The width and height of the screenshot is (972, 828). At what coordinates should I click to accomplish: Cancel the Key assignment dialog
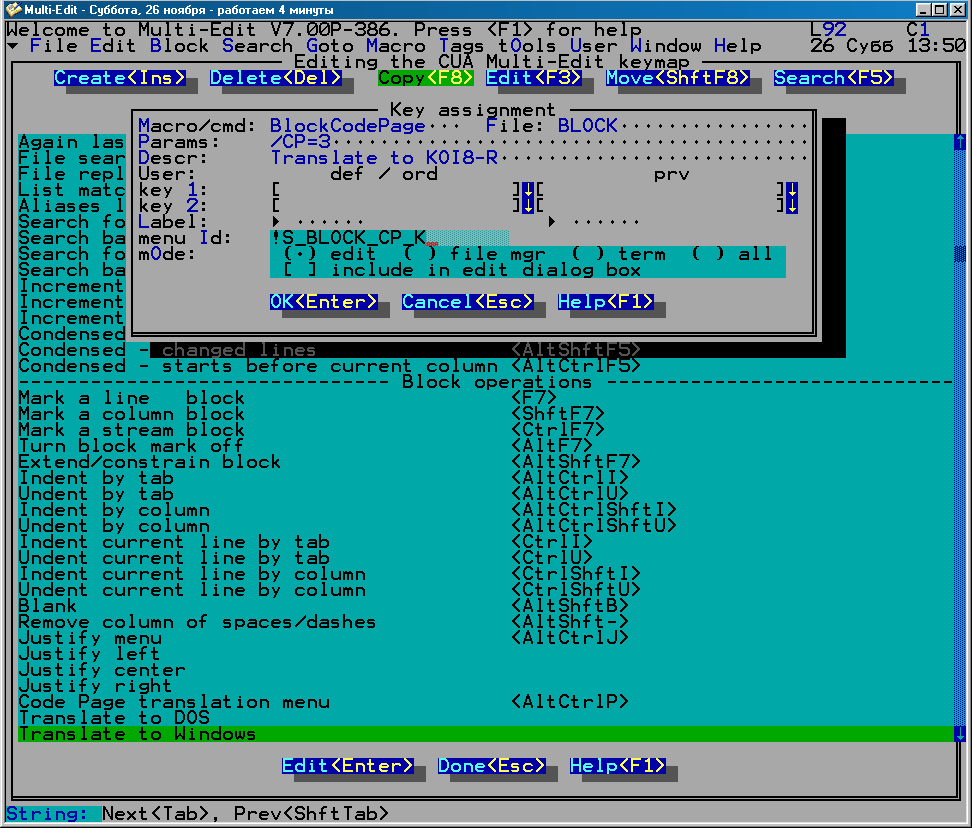tap(467, 302)
